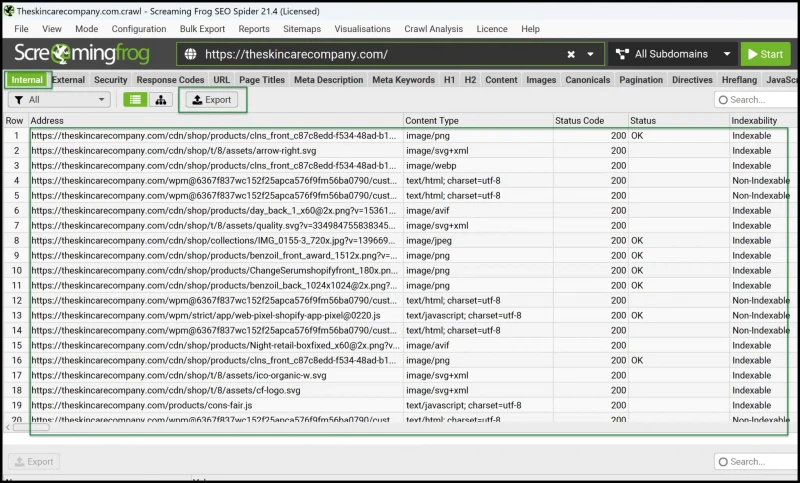Open the All Subdomains dropdown
The width and height of the screenshot is (800, 483).
point(672,54)
